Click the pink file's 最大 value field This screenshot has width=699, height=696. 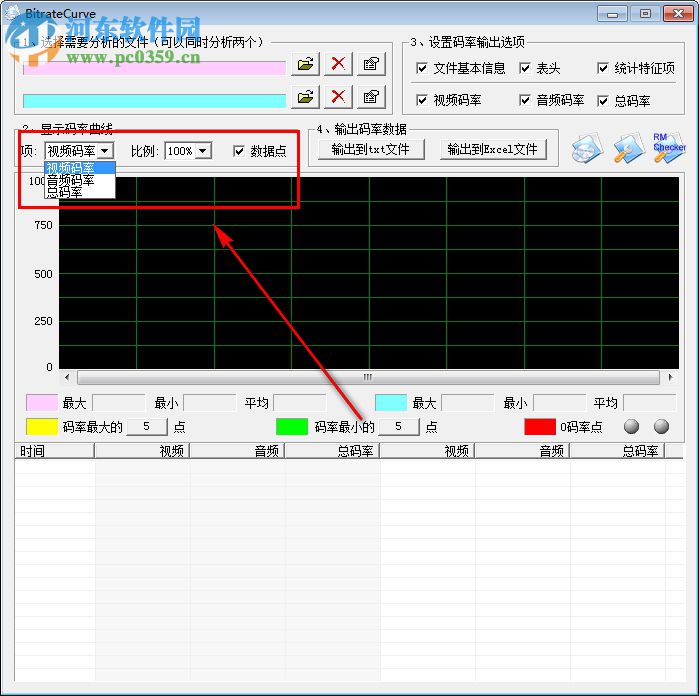point(119,403)
